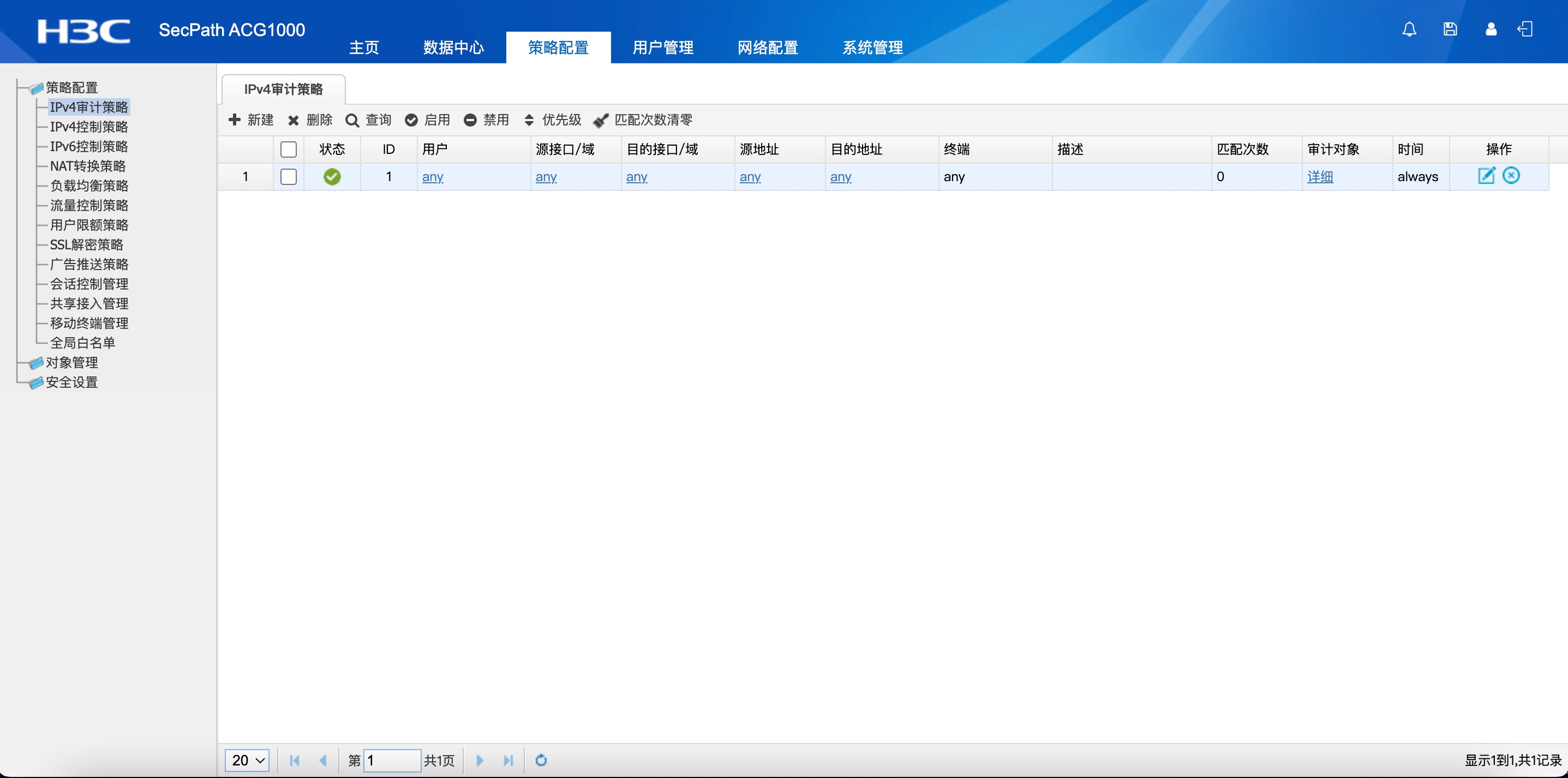This screenshot has height=778, width=1568.
Task: Click the 新建 button in toolbar
Action: pos(251,120)
